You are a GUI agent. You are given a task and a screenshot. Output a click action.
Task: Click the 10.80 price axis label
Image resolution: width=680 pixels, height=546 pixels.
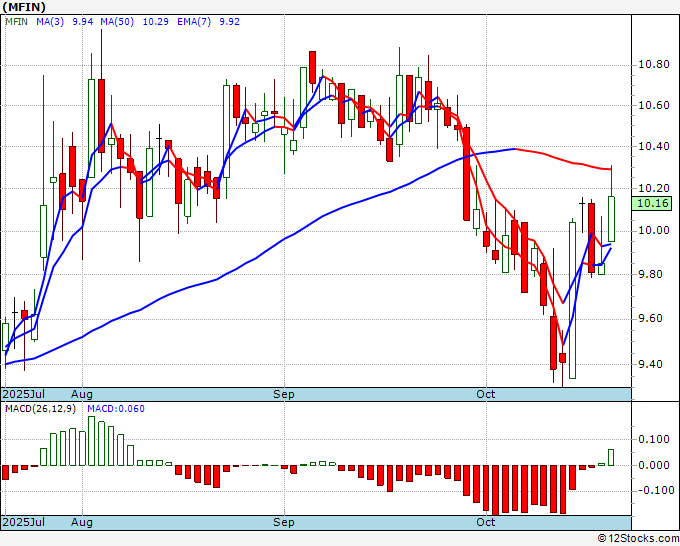pos(654,65)
